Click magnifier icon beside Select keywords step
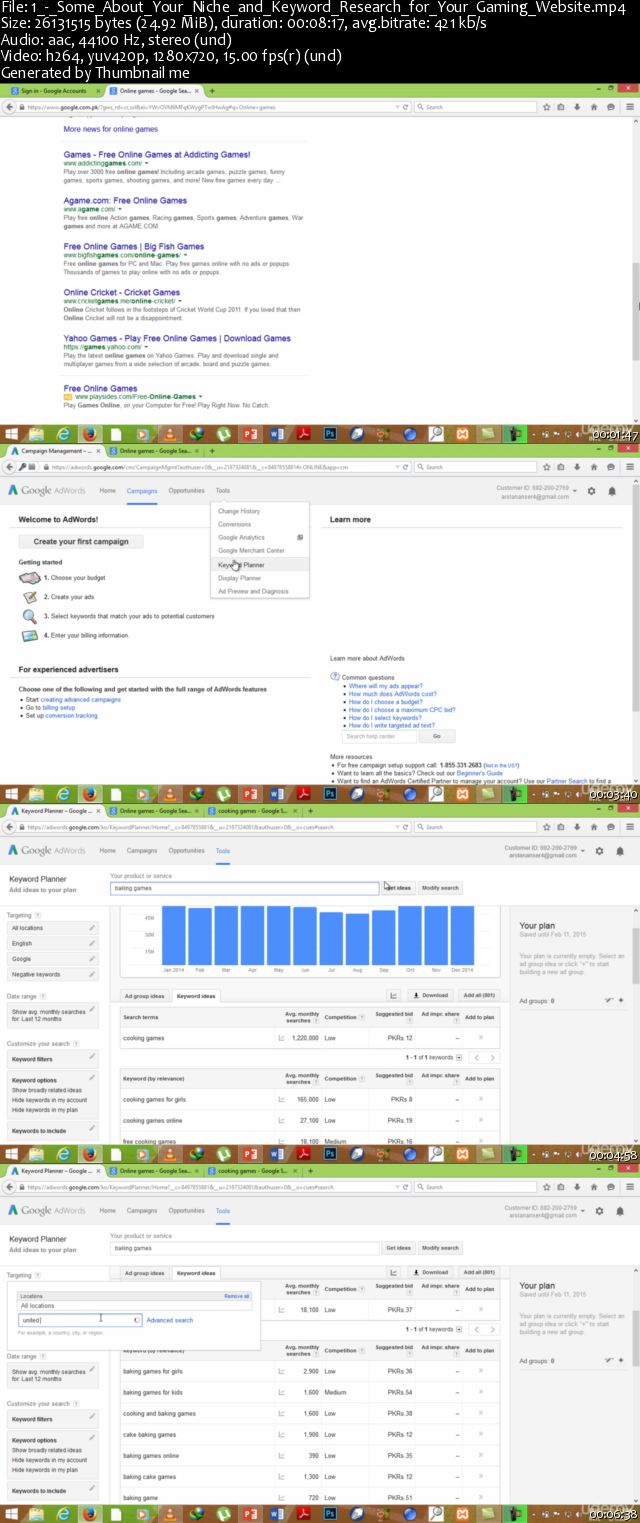Image resolution: width=640 pixels, height=1523 pixels. point(30,616)
